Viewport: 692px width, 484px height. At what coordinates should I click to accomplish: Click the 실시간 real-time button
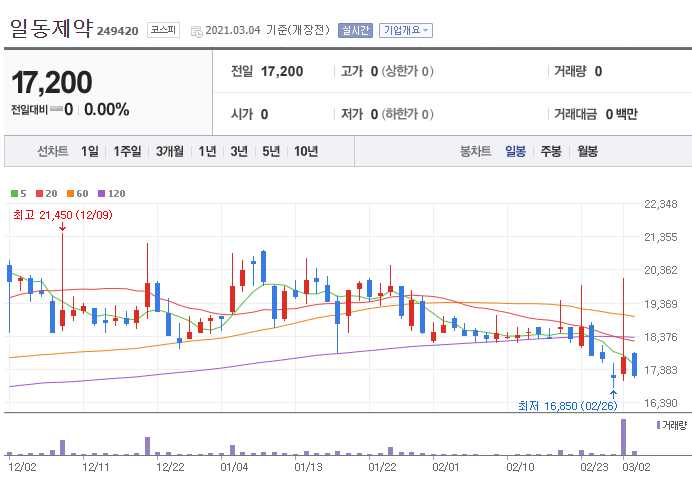355,30
